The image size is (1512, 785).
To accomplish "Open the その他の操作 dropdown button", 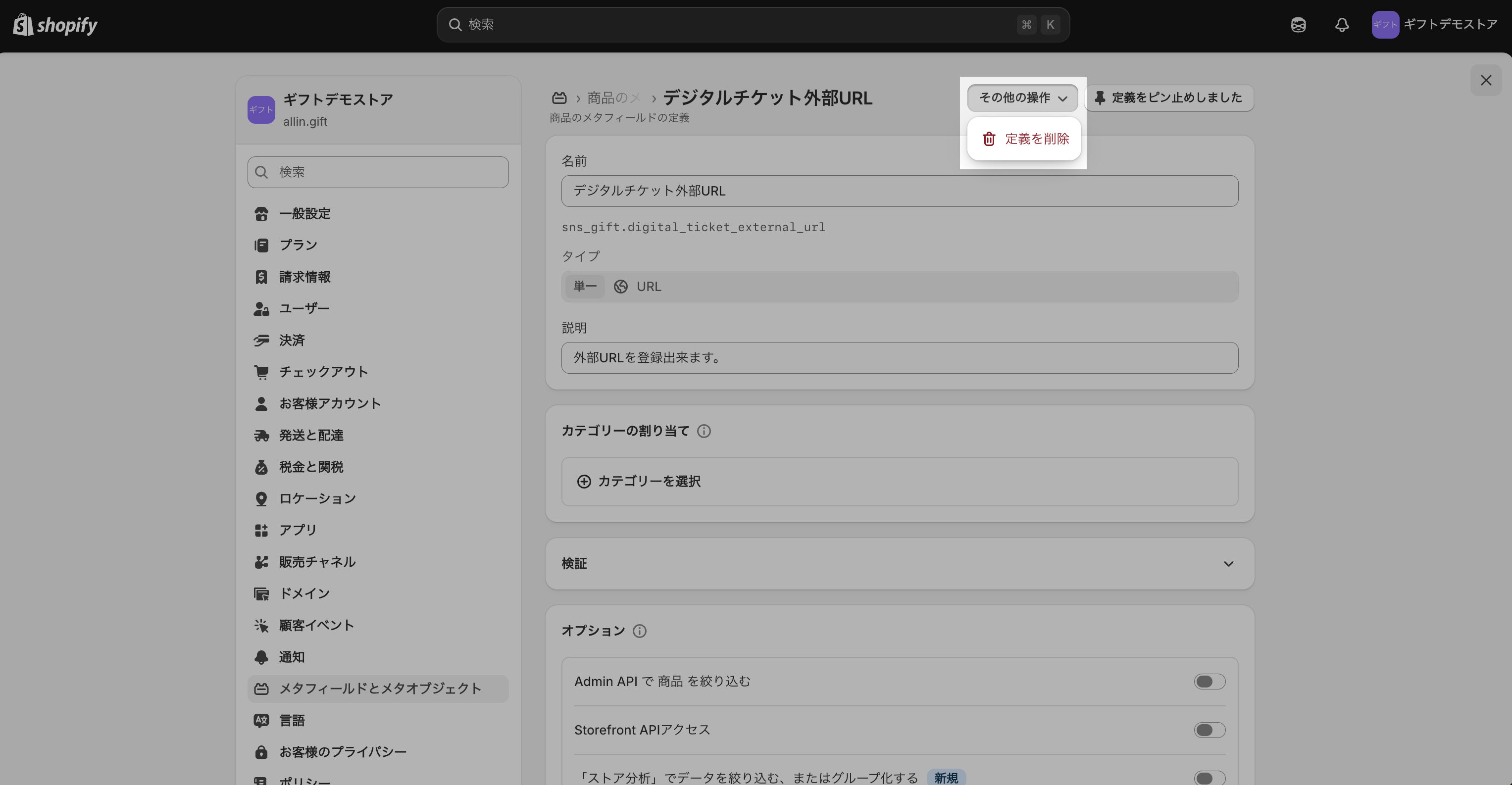I will coord(1022,98).
